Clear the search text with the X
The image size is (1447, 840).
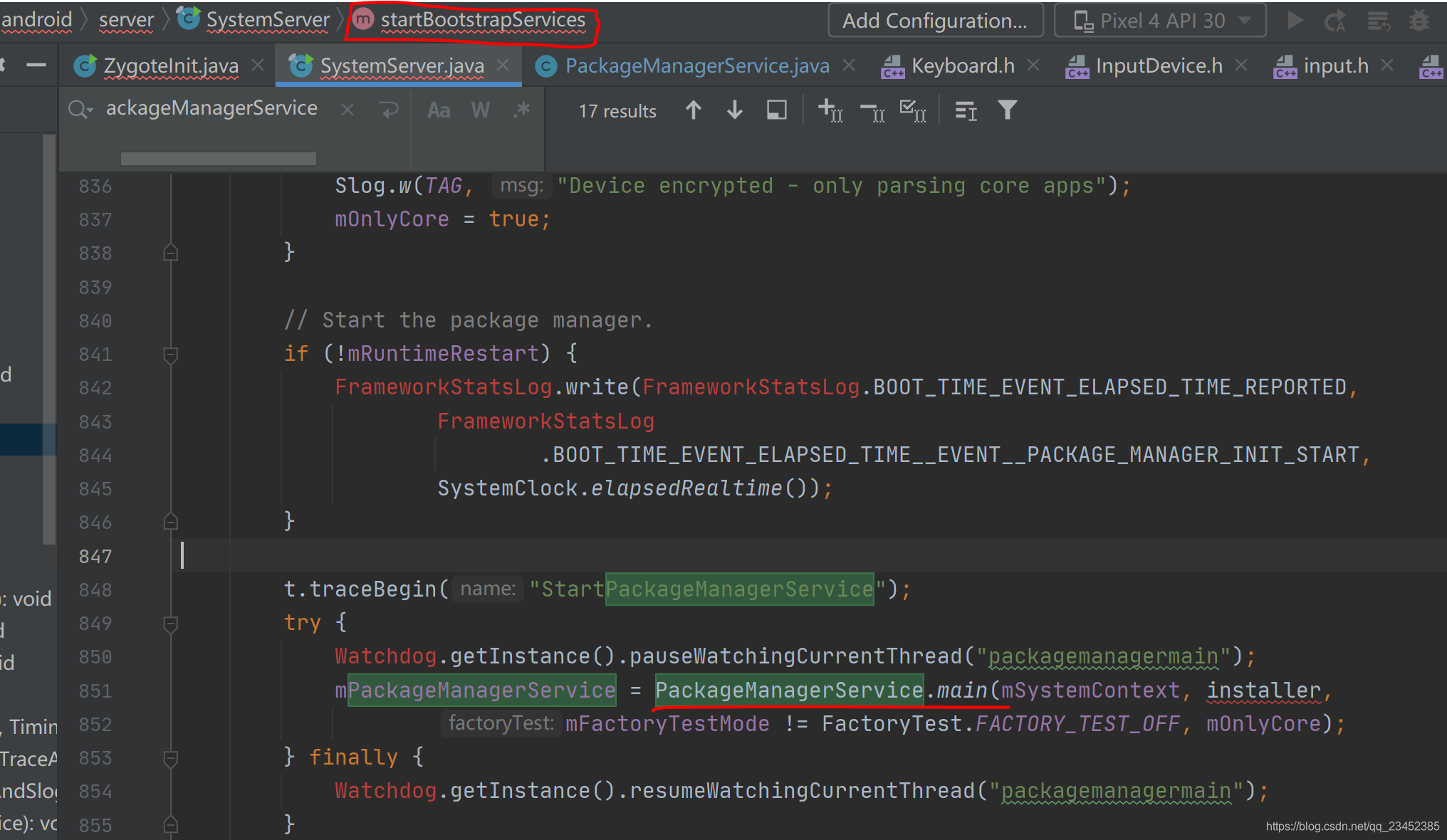(x=348, y=110)
